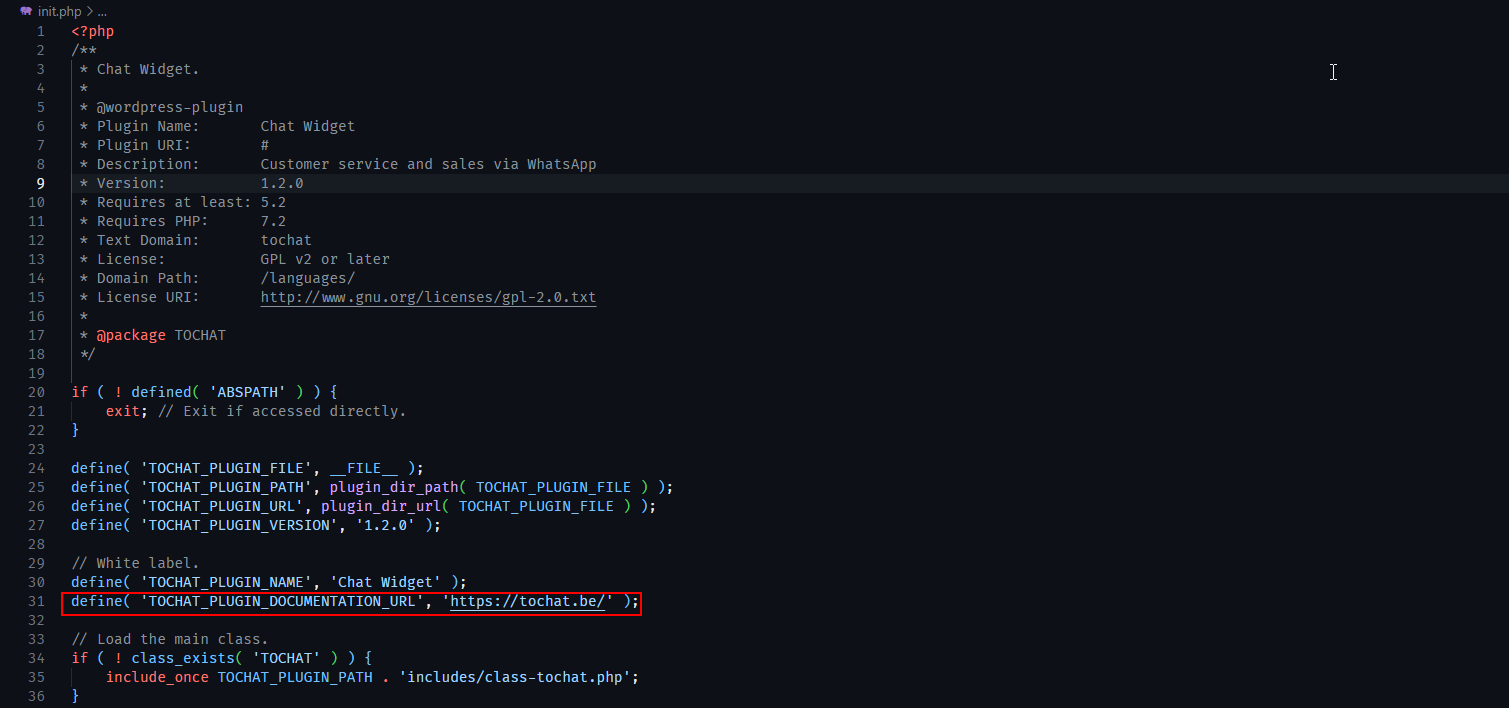This screenshot has height=708, width=1509.
Task: Click the '@package' tag on line 17
Action: 131,335
